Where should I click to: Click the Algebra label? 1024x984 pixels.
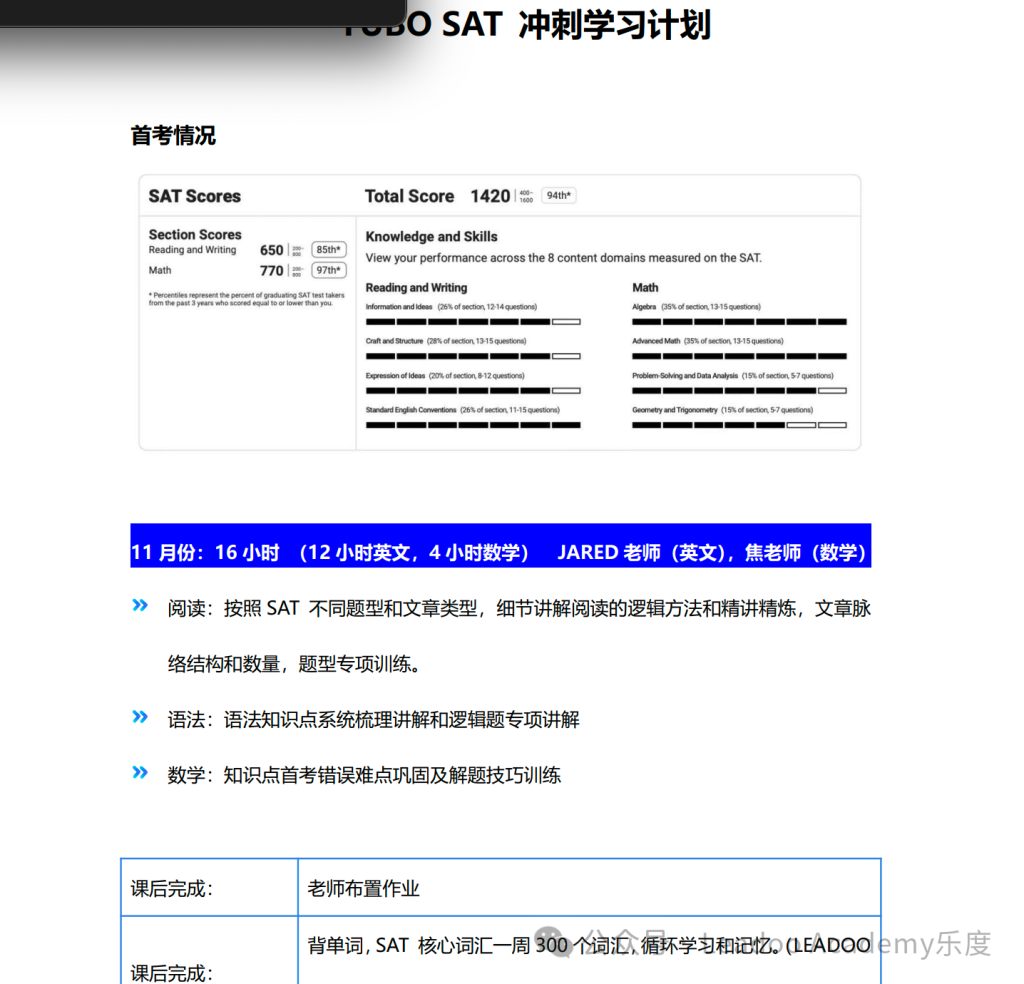click(x=644, y=307)
